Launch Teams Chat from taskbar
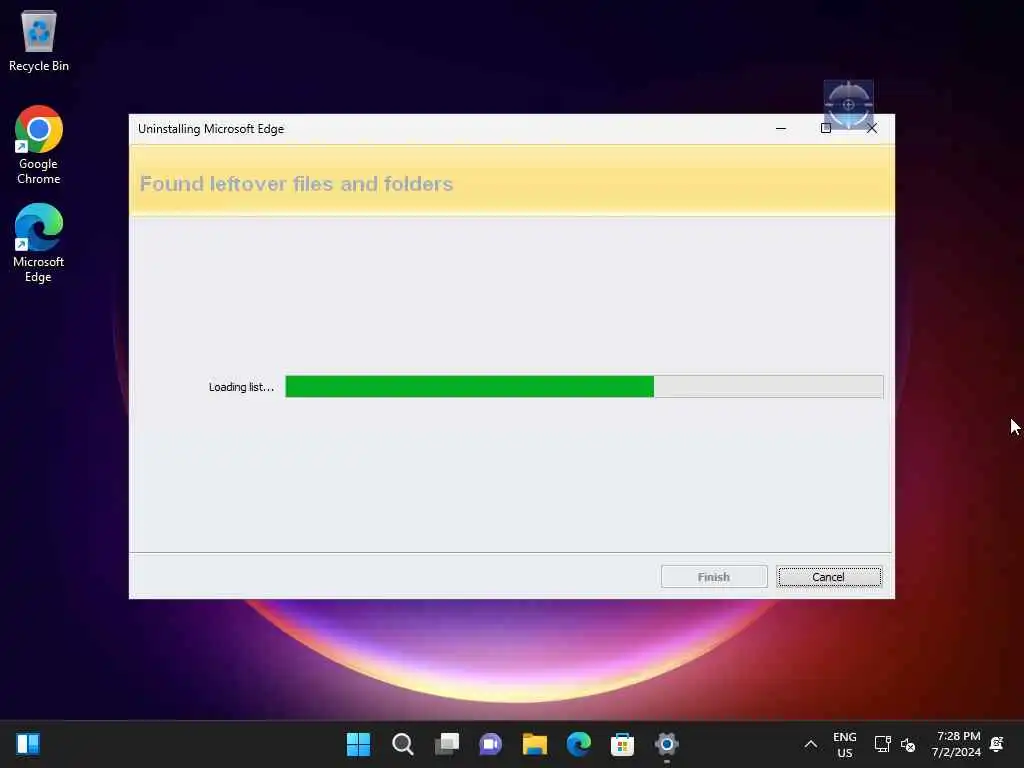 click(490, 744)
